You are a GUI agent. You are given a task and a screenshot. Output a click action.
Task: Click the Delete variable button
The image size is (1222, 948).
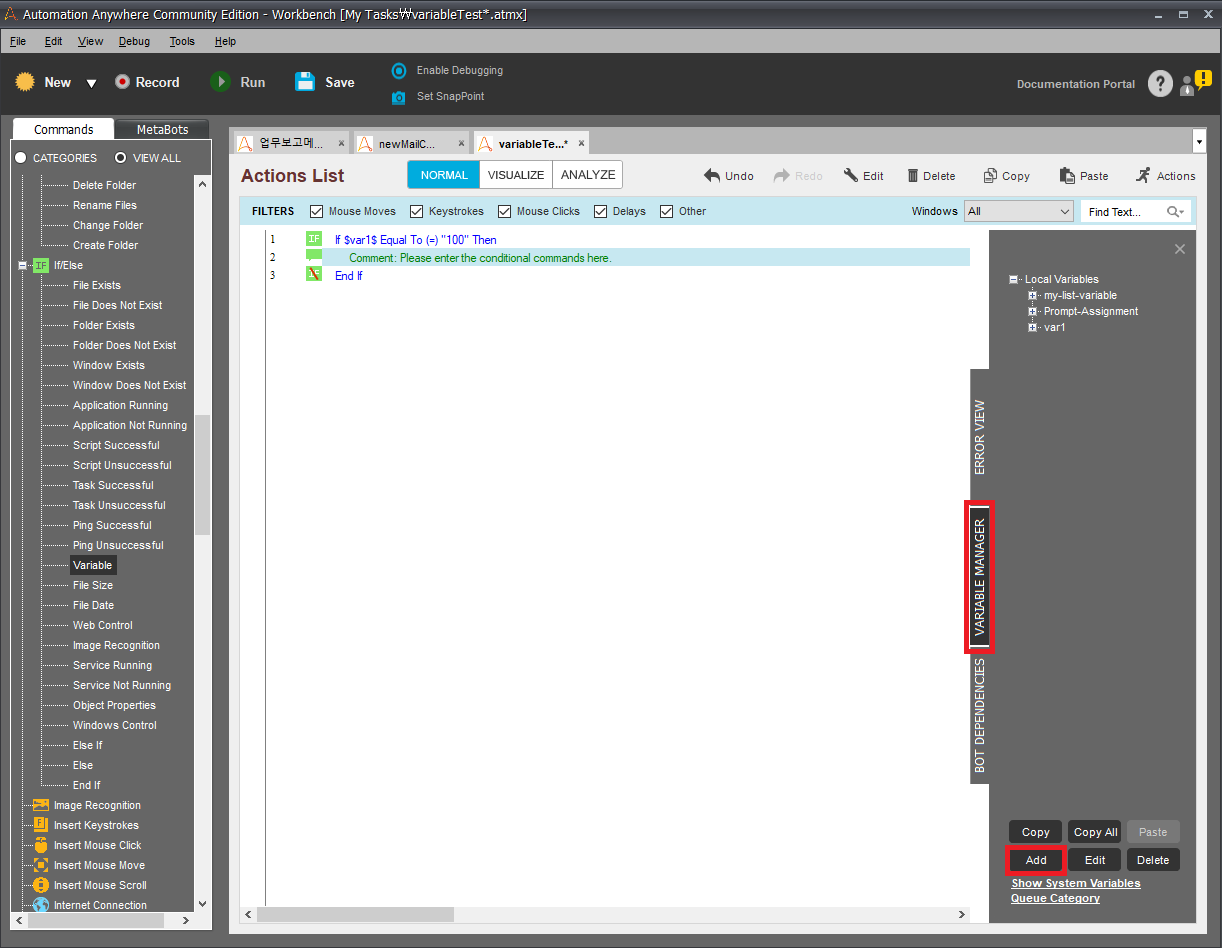pyautogui.click(x=1153, y=860)
